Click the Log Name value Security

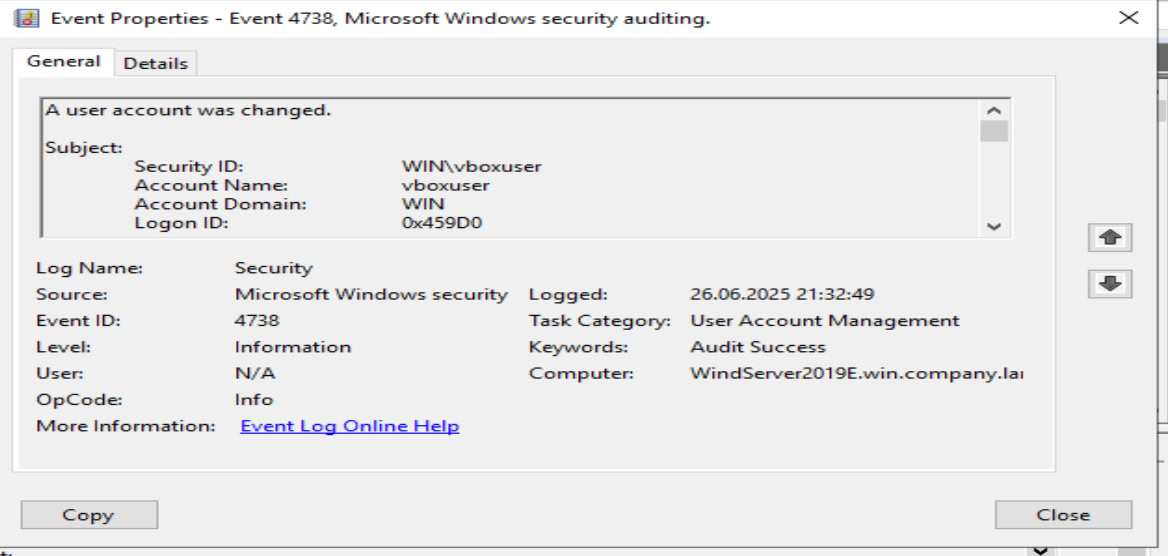pos(273,268)
